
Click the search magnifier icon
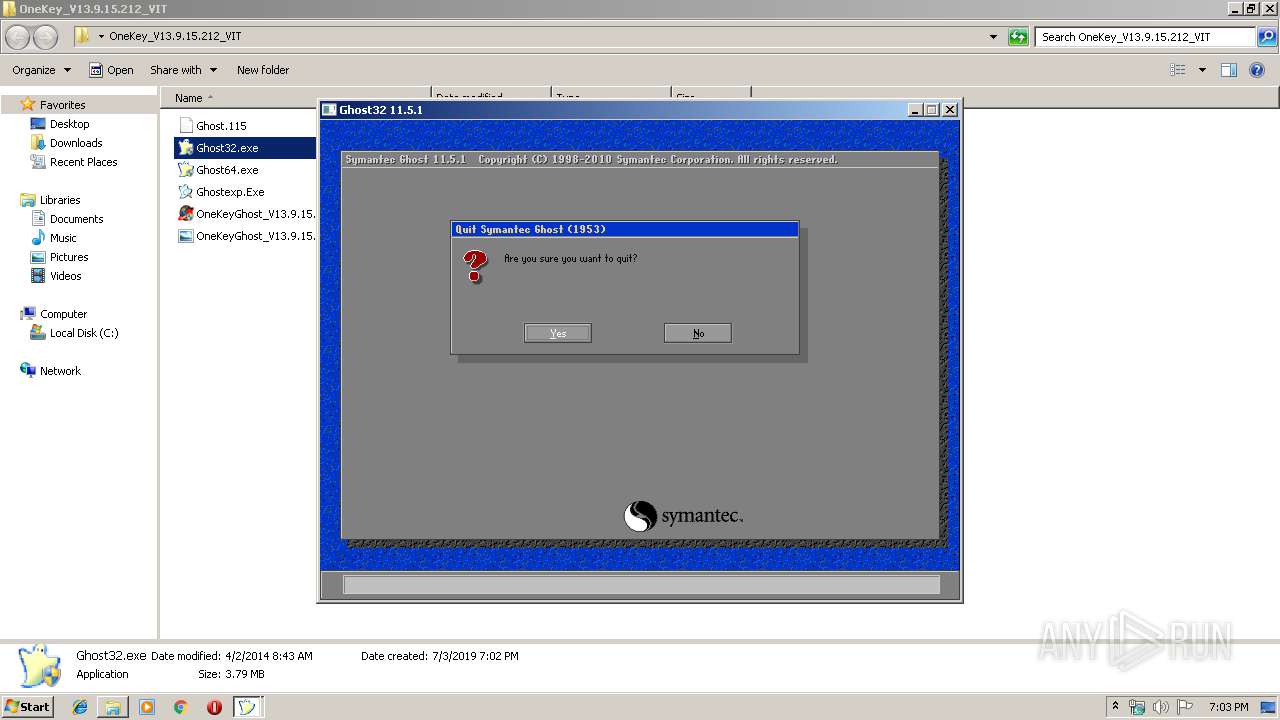[1266, 37]
